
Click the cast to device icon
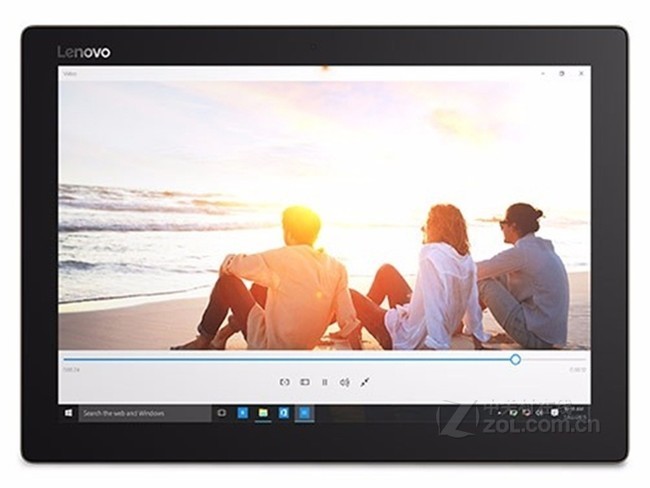coord(284,382)
